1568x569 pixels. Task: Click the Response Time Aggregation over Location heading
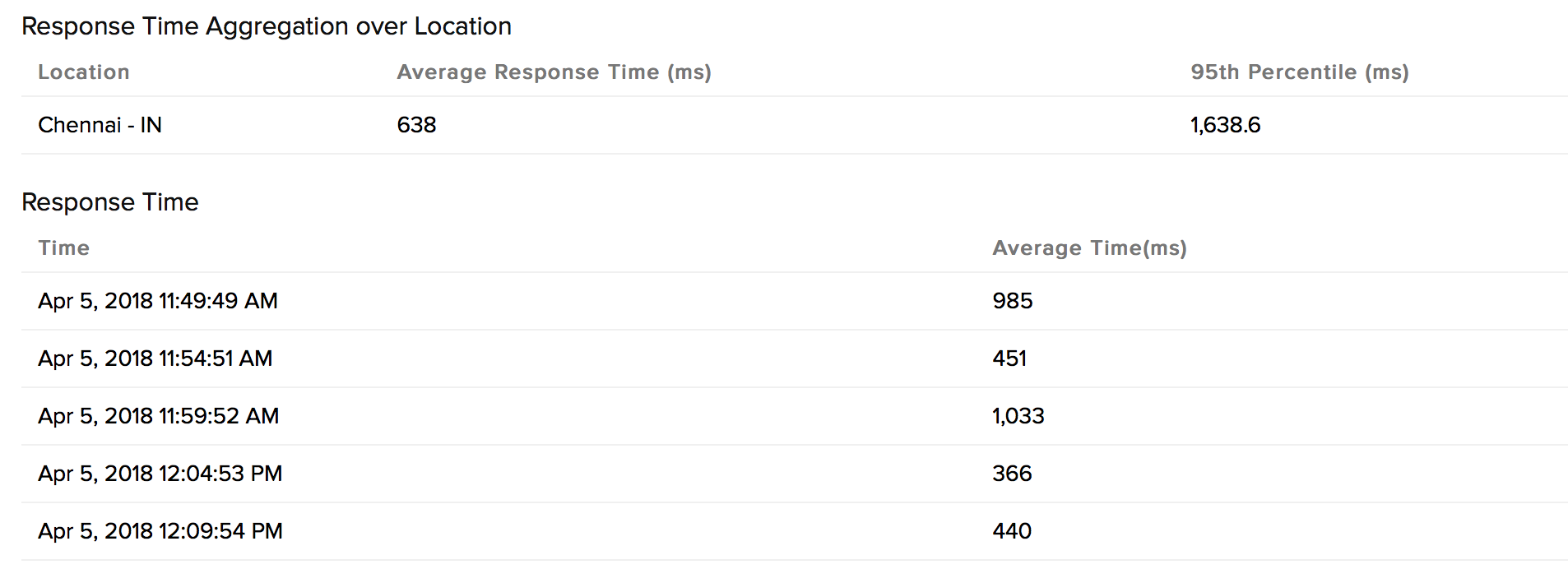coord(267,26)
